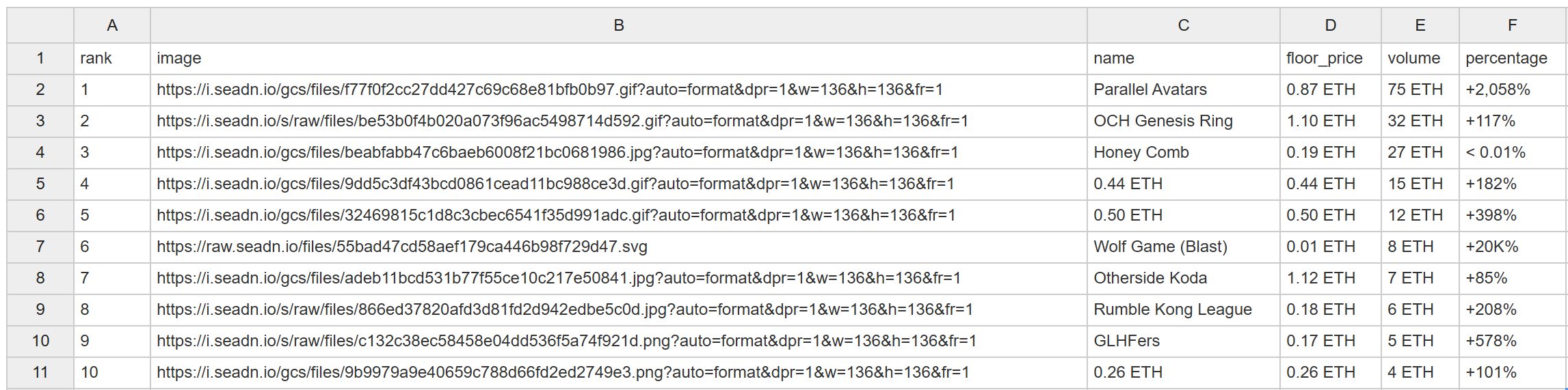Image resolution: width=1568 pixels, height=390 pixels.
Task: Select the "Wolf Game (Blast)" cell
Action: click(x=1160, y=247)
